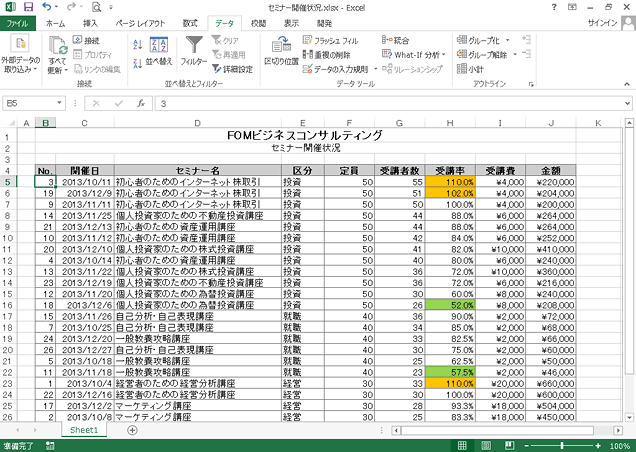636x452 pixels.
Task: Click green cell 52.0% in row 16
Action: (450, 305)
